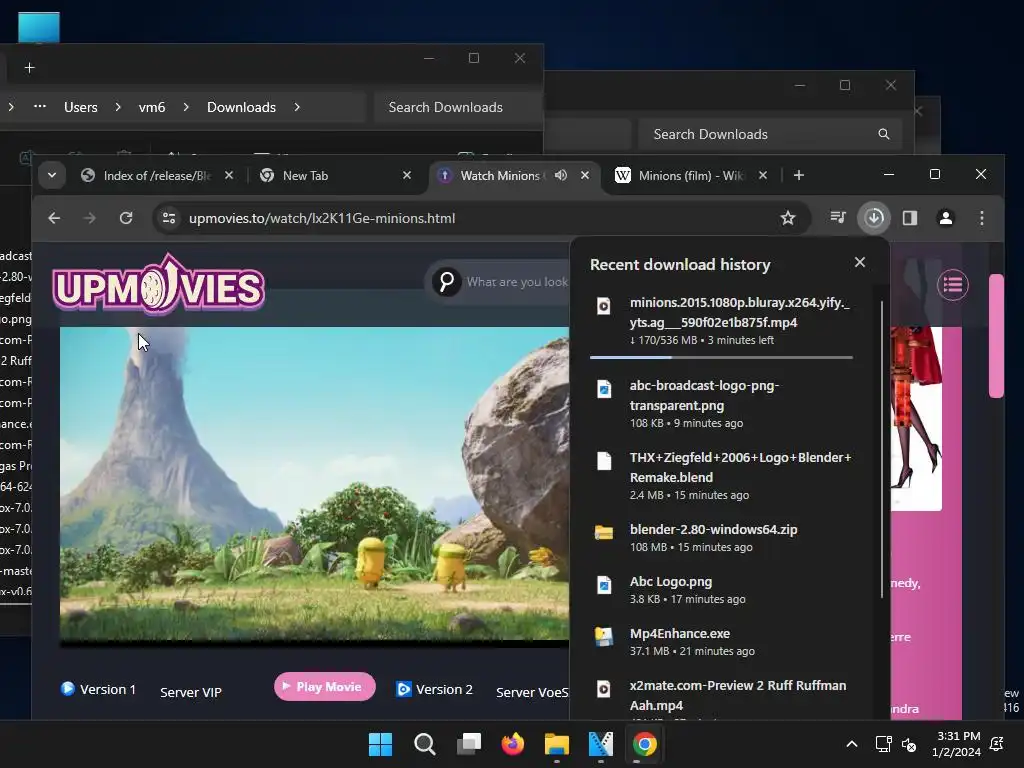
Task: Open Abc Logo.png download entry
Action: coord(721,589)
